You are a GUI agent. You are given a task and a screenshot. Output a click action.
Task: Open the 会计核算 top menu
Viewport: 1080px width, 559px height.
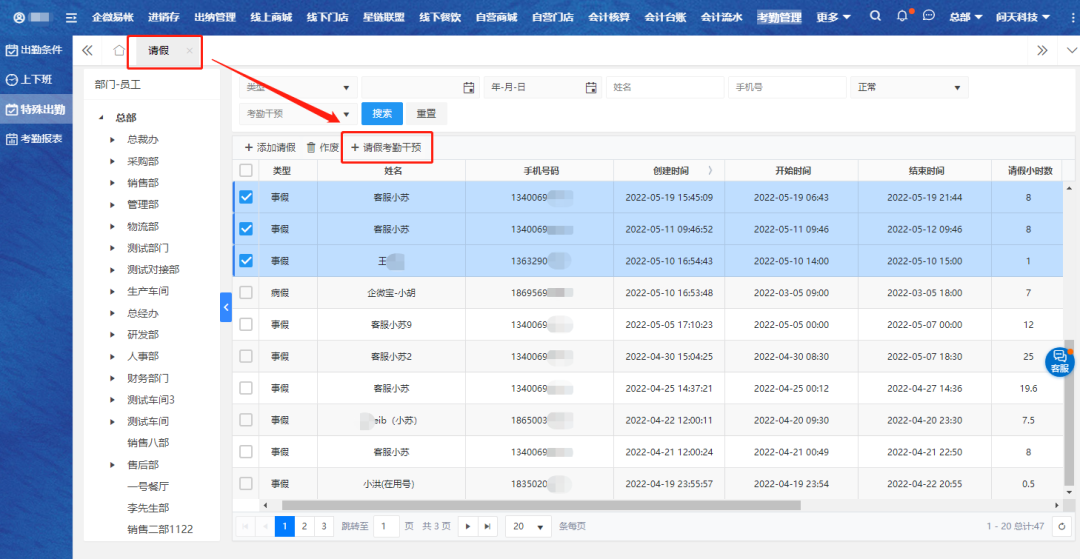click(609, 17)
